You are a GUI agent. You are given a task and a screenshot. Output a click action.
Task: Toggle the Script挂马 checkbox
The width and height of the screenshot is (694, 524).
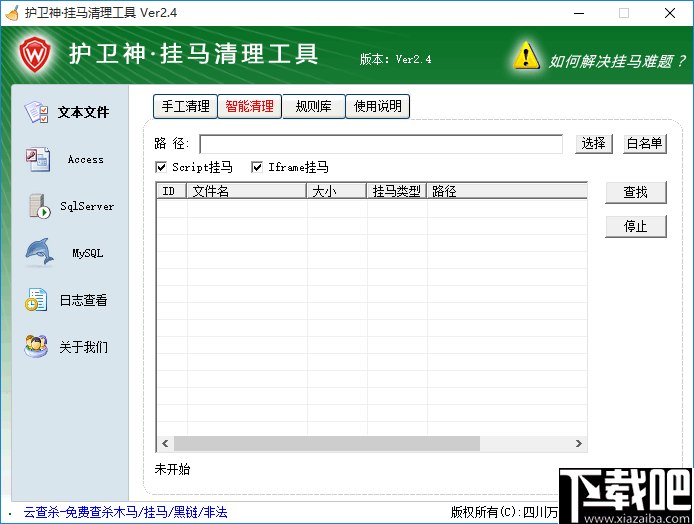(161, 167)
